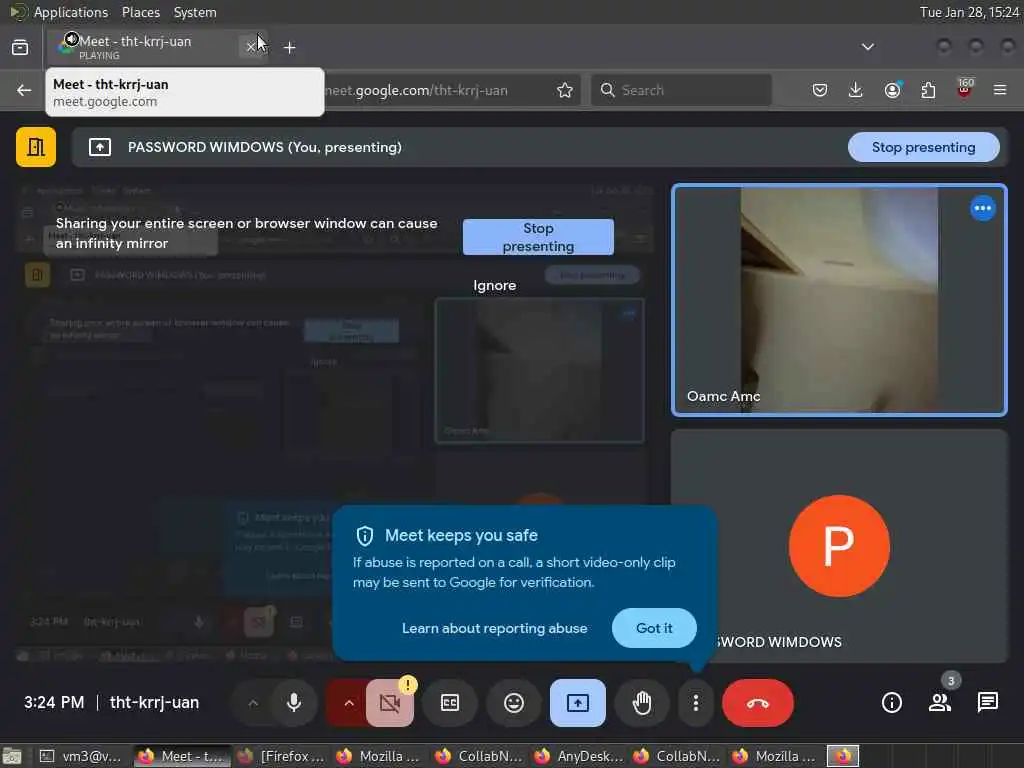Open options on Oamc Amc tile
1024x768 pixels.
click(982, 208)
